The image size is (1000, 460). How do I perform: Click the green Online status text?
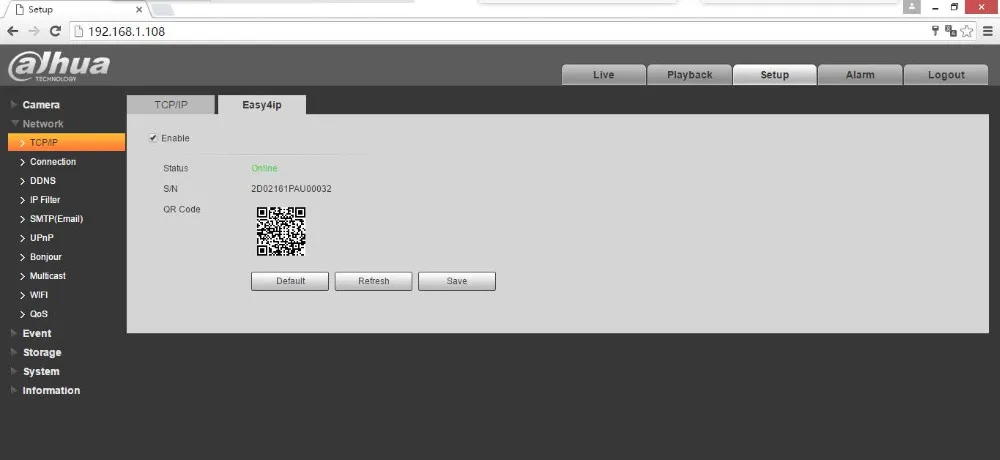[x=265, y=168]
